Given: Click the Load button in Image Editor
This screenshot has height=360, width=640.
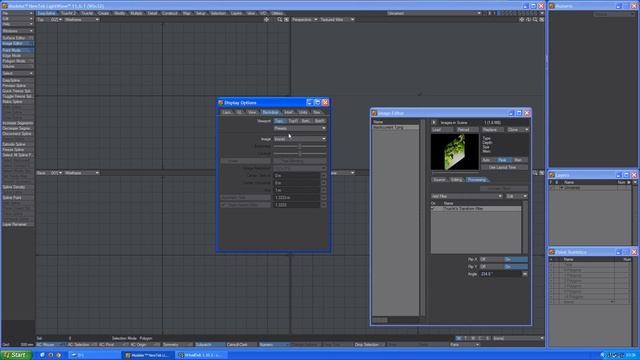Looking at the screenshot, I should click(442, 130).
